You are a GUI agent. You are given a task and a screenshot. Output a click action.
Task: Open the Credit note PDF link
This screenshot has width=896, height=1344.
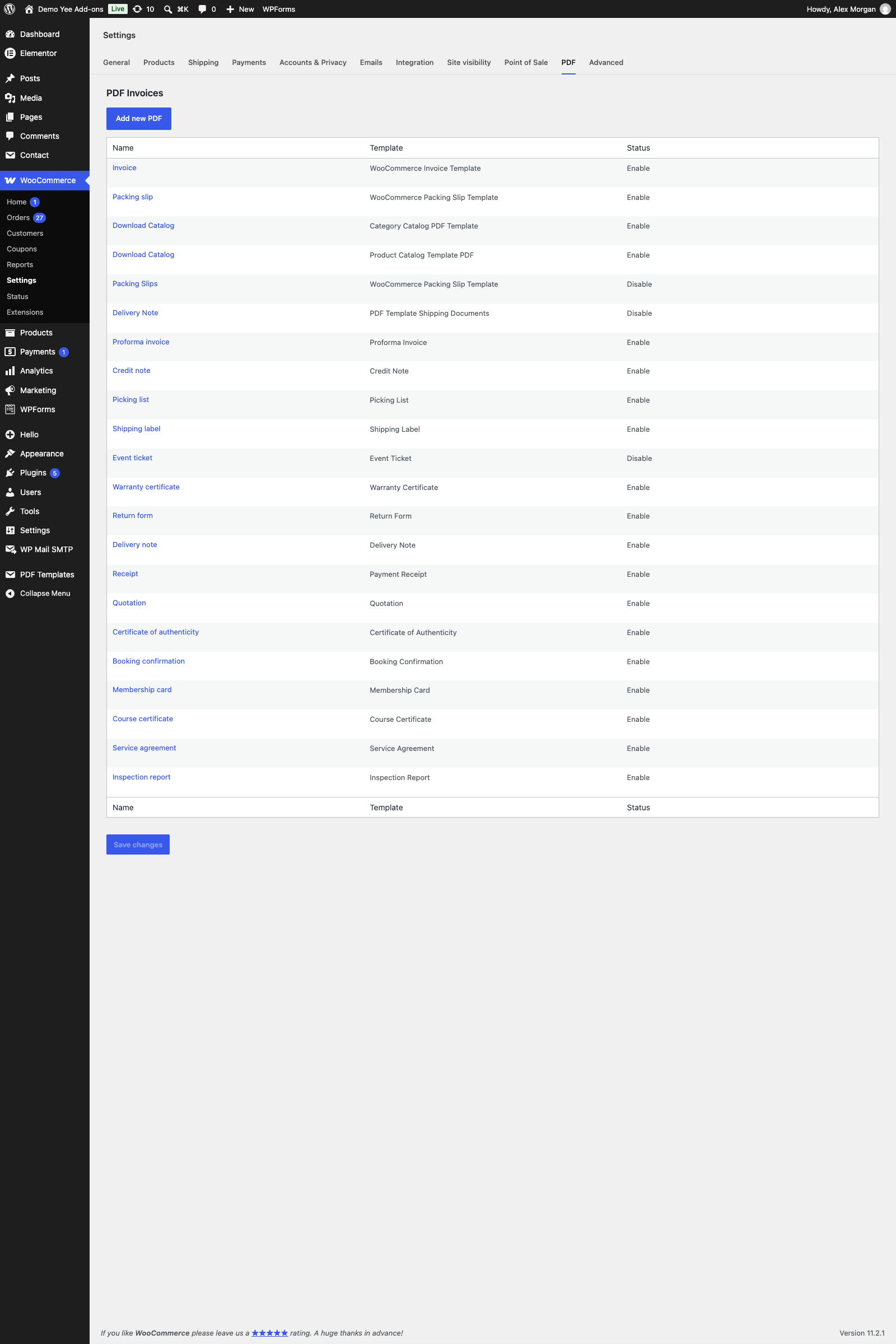132,370
